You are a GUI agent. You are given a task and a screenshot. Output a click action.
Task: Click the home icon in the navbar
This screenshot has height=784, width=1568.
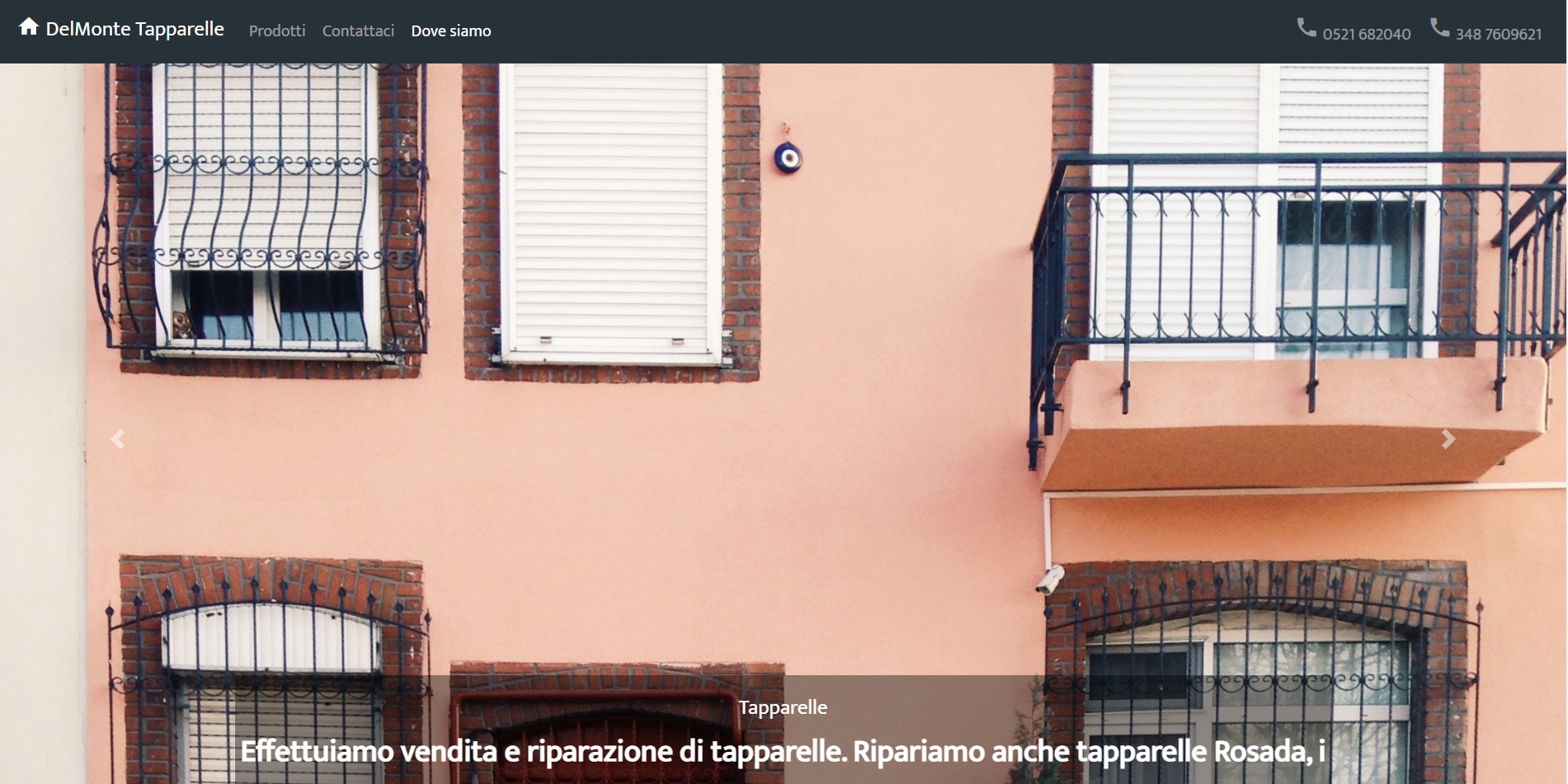[x=29, y=27]
